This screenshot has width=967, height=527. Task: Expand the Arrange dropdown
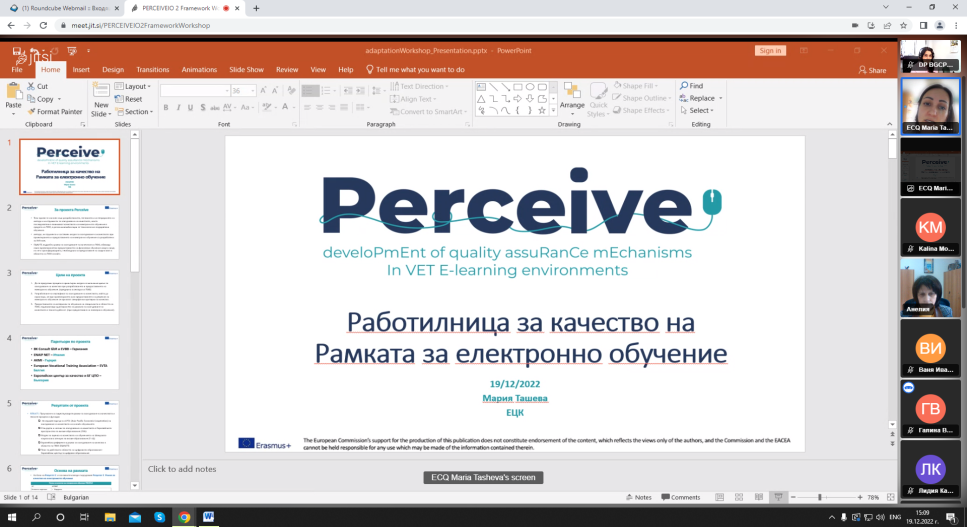(572, 99)
